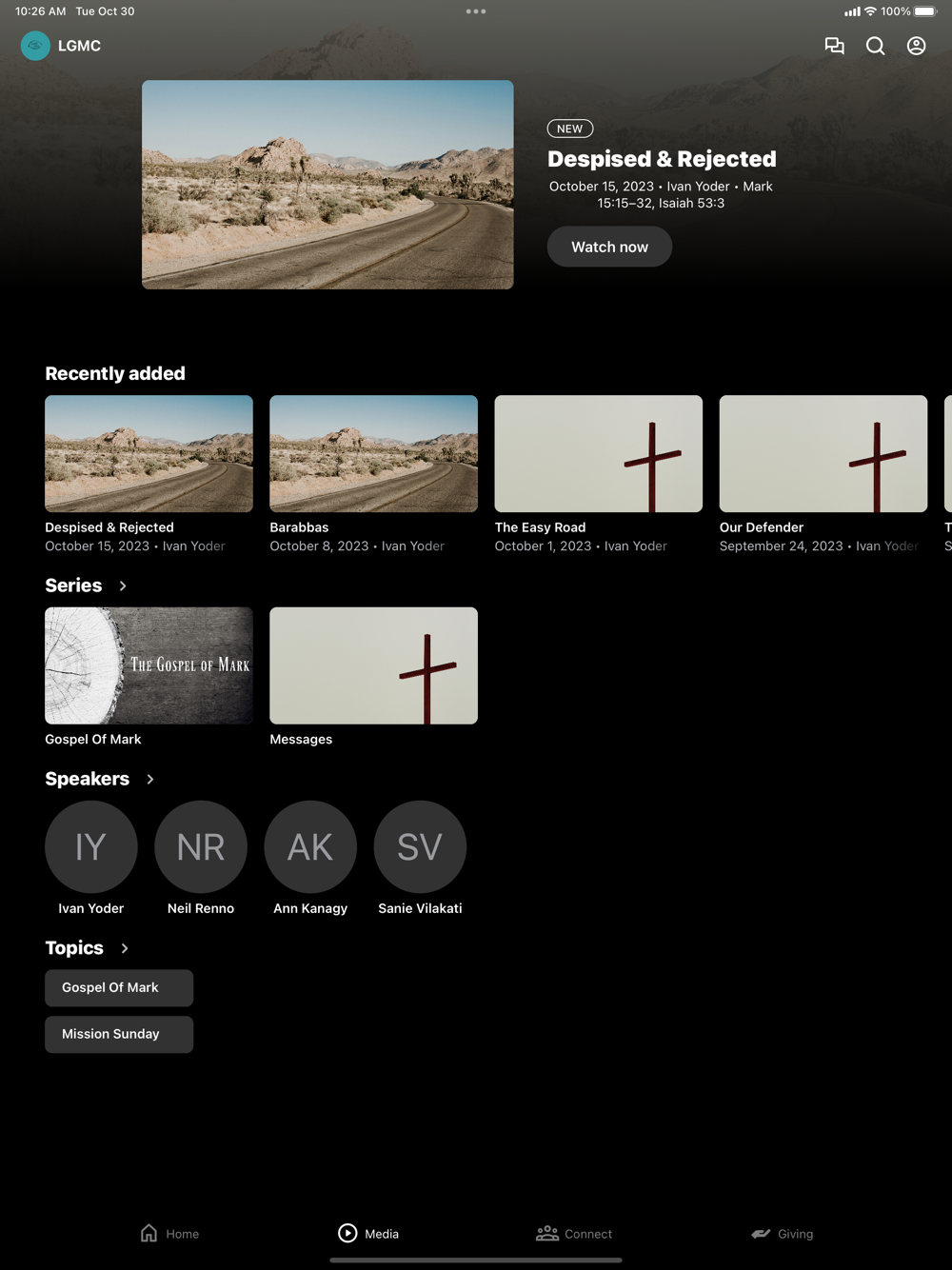Tap the 'Neil Renno' speaker name
The image size is (952, 1270).
pos(201,909)
